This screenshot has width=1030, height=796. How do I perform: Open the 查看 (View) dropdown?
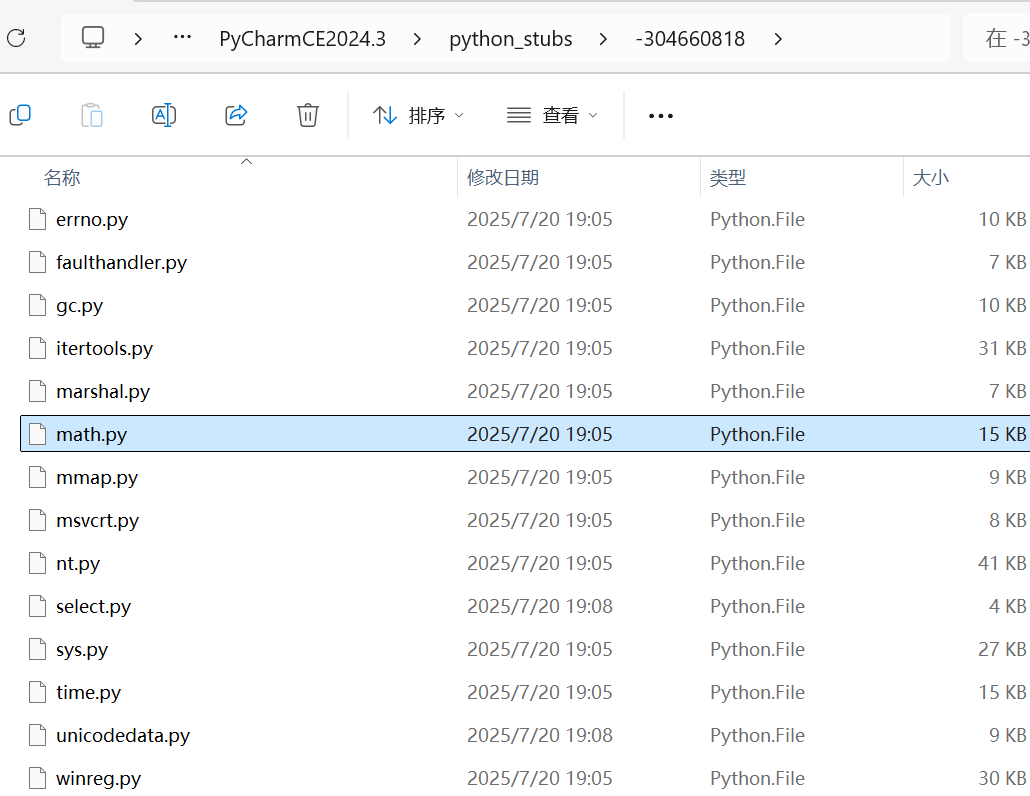pos(551,115)
